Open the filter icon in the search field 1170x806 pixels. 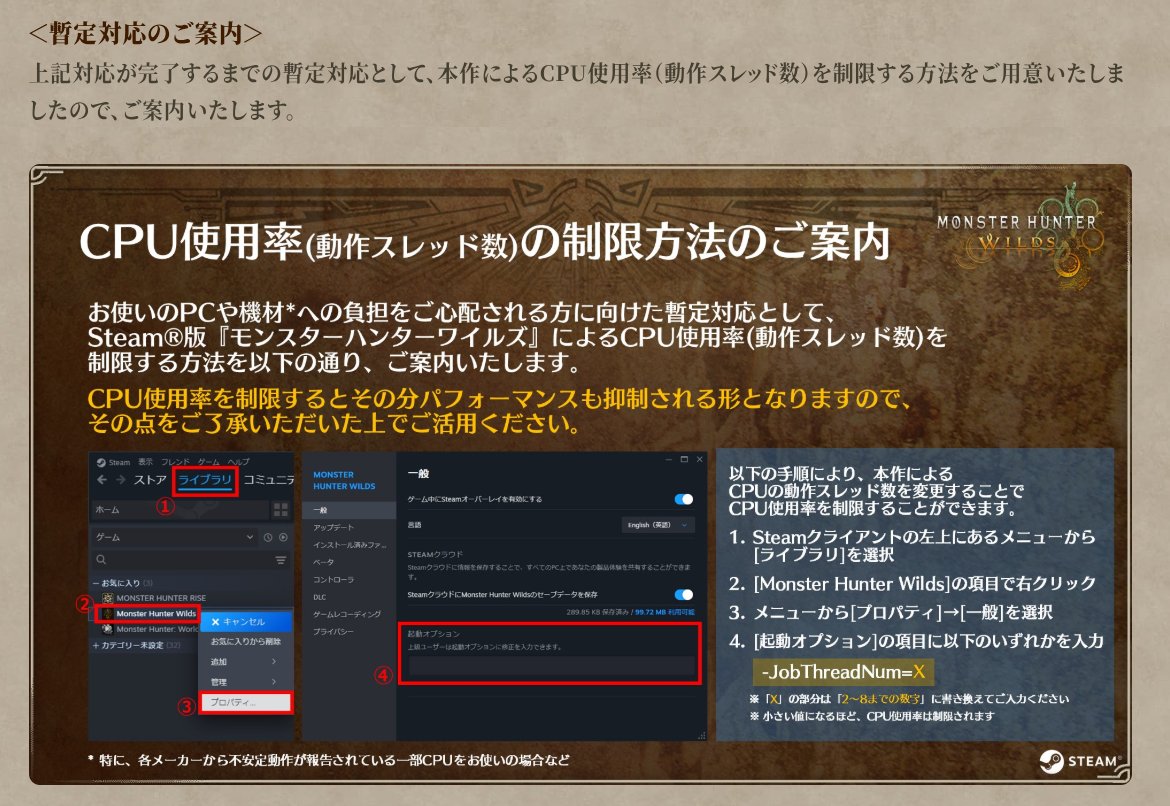280,560
